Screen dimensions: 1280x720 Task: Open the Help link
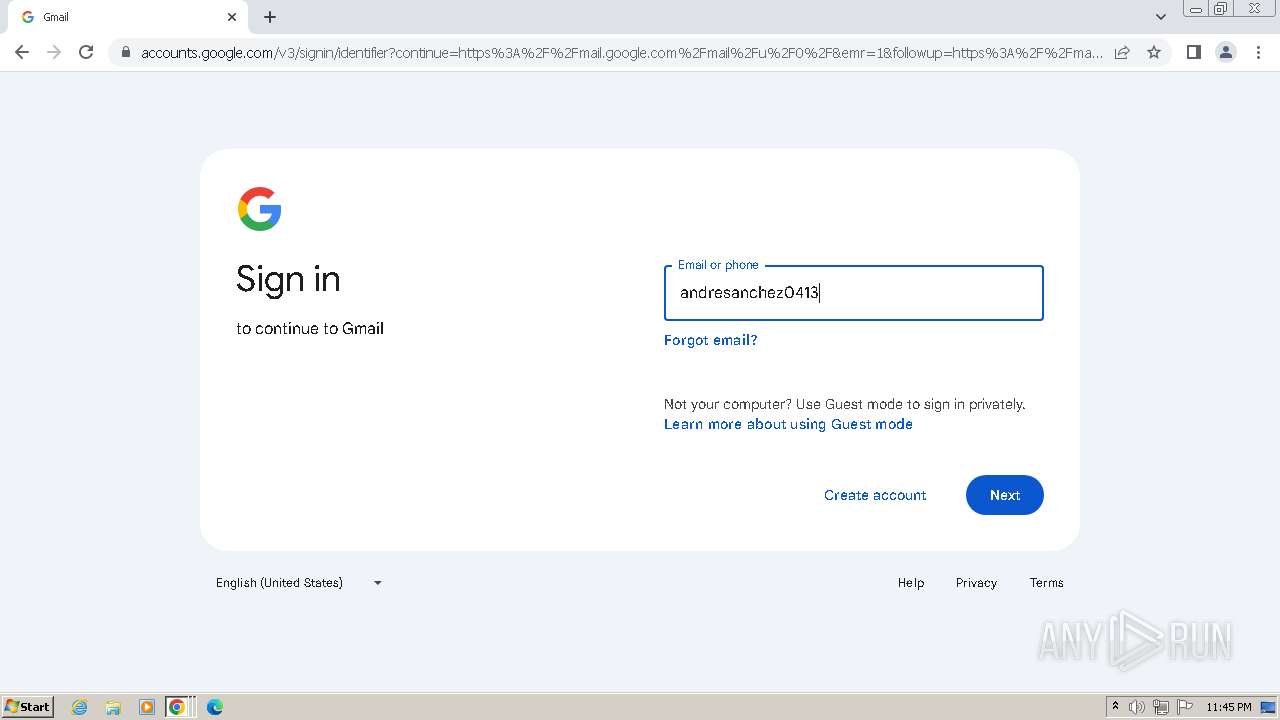pos(911,583)
